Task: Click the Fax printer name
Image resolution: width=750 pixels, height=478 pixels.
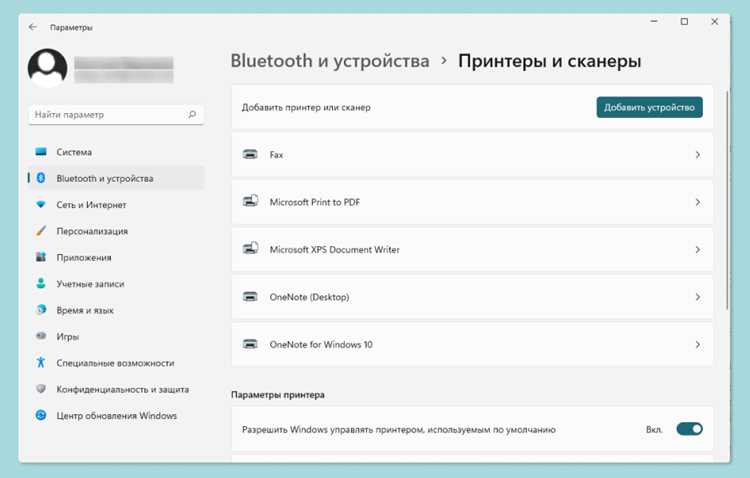Action: point(276,155)
